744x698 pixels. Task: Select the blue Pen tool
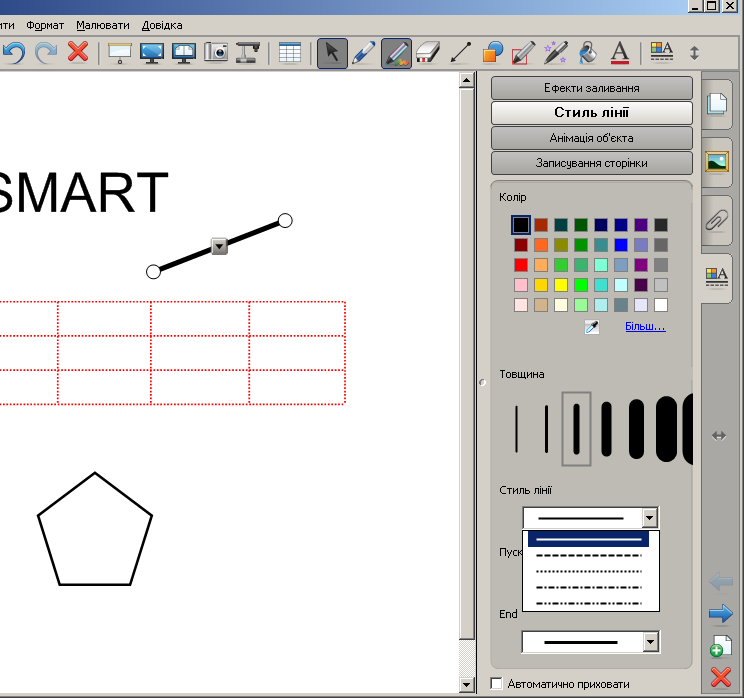pyautogui.click(x=364, y=53)
